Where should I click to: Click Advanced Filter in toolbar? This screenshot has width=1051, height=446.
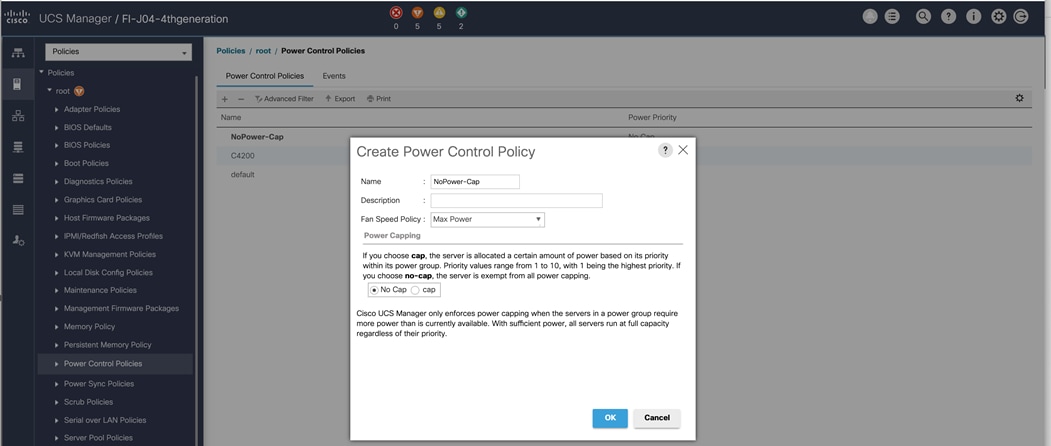coord(284,99)
